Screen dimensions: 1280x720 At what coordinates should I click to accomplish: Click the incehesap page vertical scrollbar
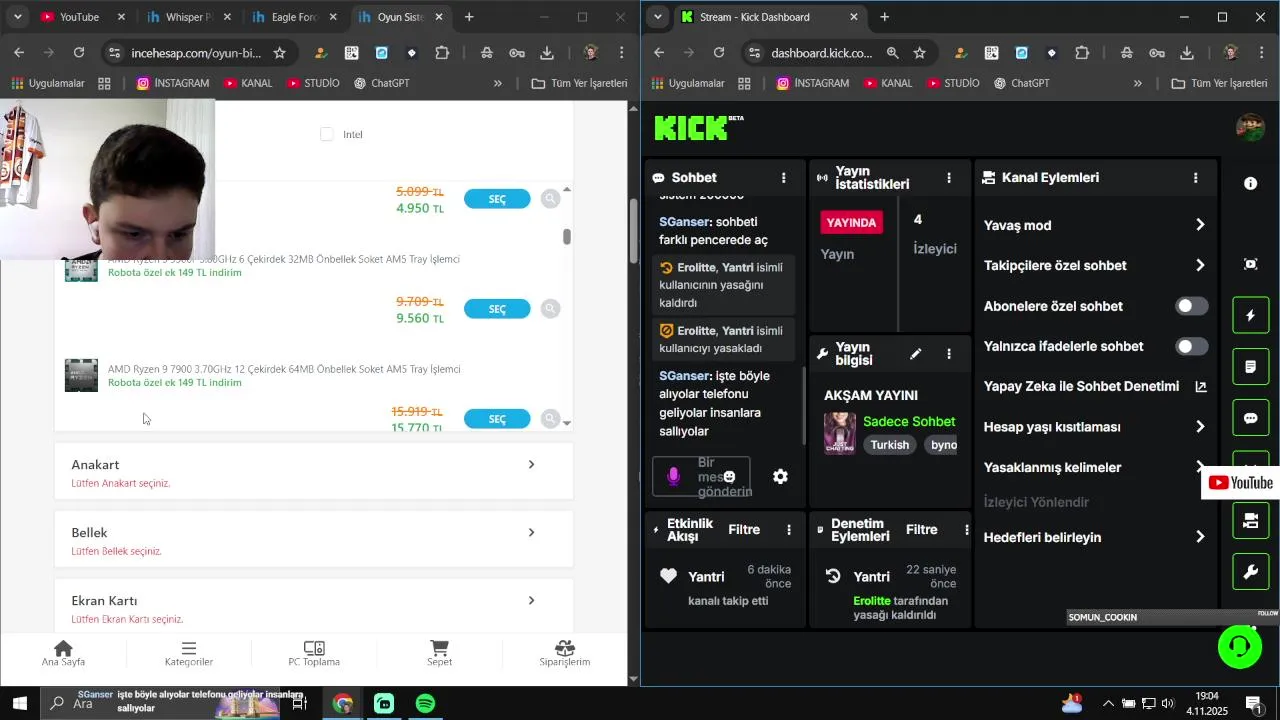pyautogui.click(x=633, y=232)
